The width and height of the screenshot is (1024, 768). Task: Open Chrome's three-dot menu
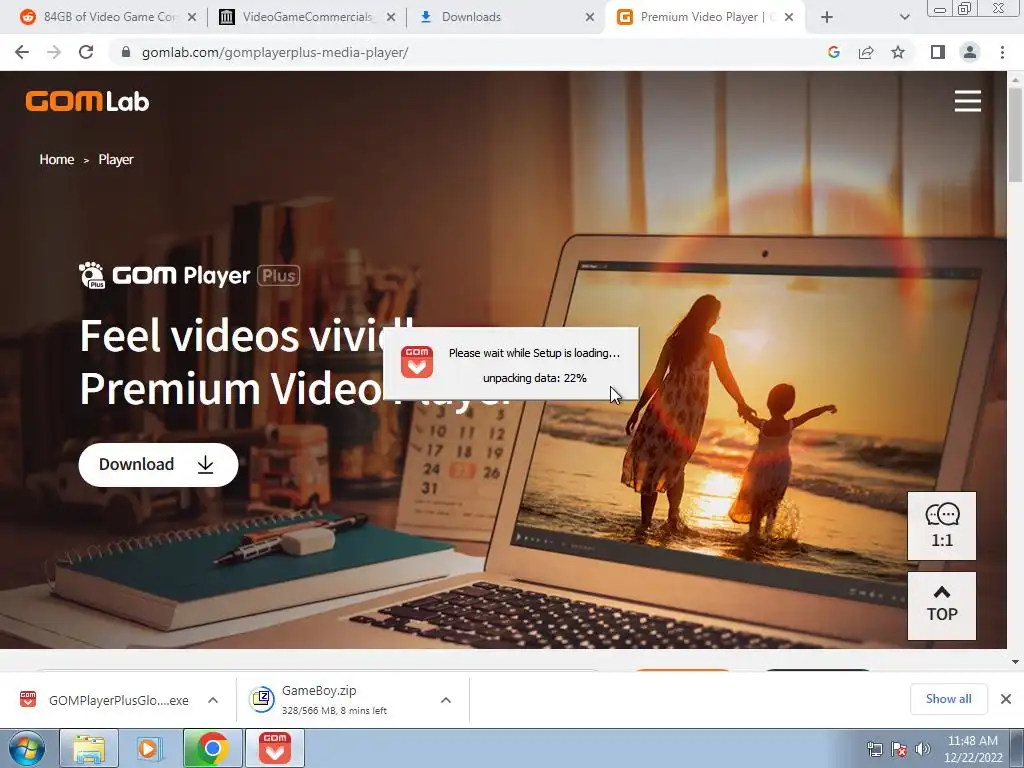(x=1002, y=52)
